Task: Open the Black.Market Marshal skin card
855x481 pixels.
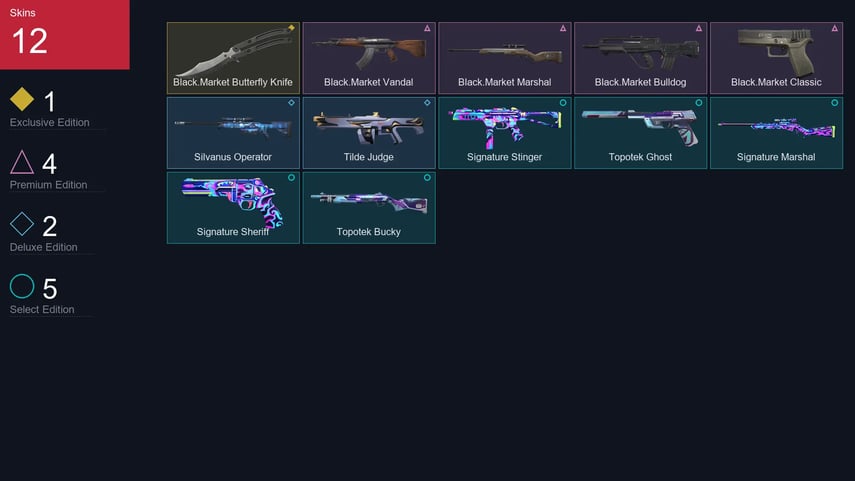Action: click(x=504, y=58)
